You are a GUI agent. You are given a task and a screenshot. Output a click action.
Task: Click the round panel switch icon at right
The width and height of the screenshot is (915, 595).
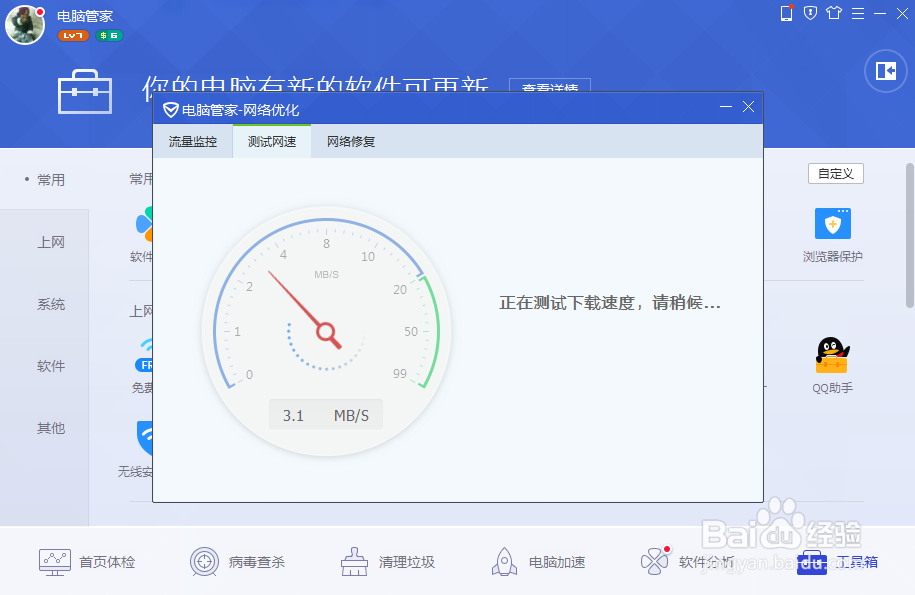click(886, 71)
